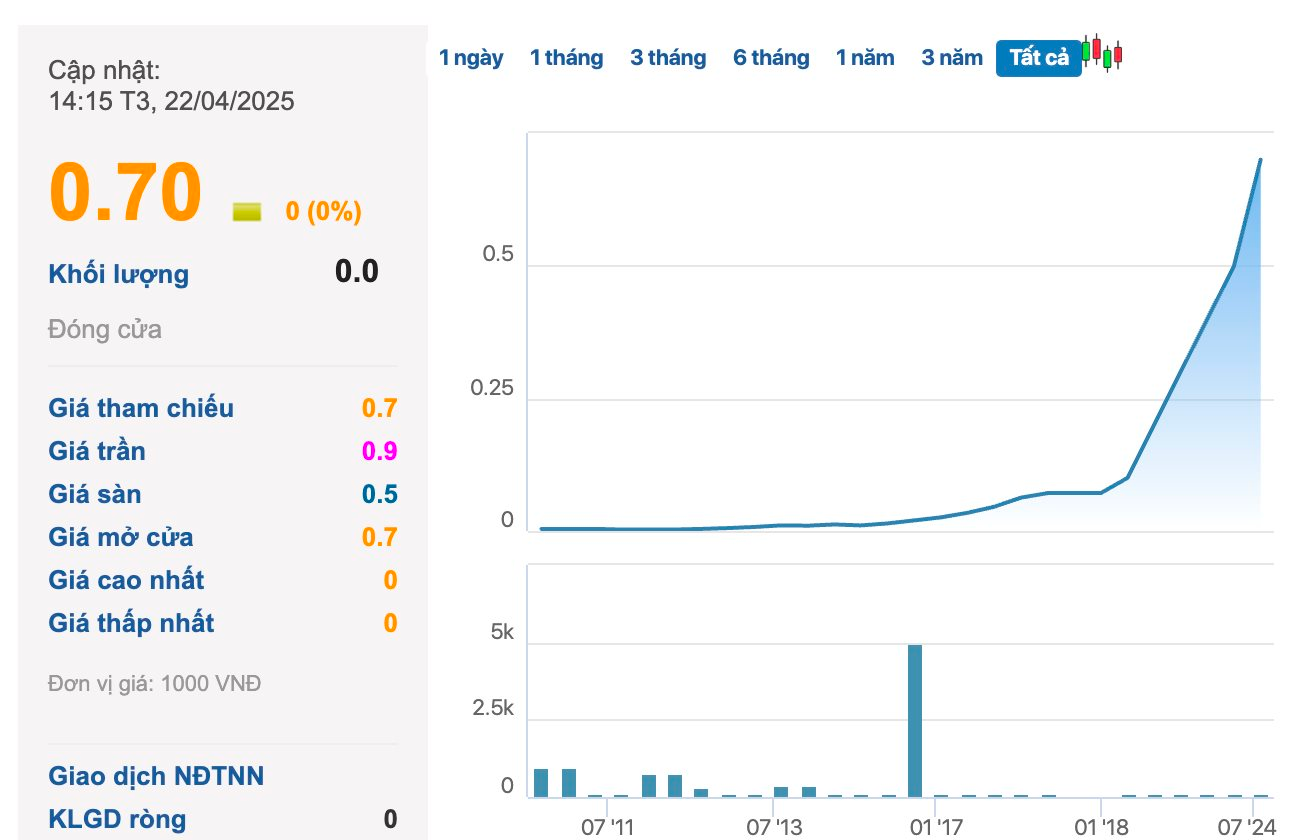Screen dimensions: 1306x840
Task: Select the '1 tháng' time range tab
Action: tap(566, 58)
